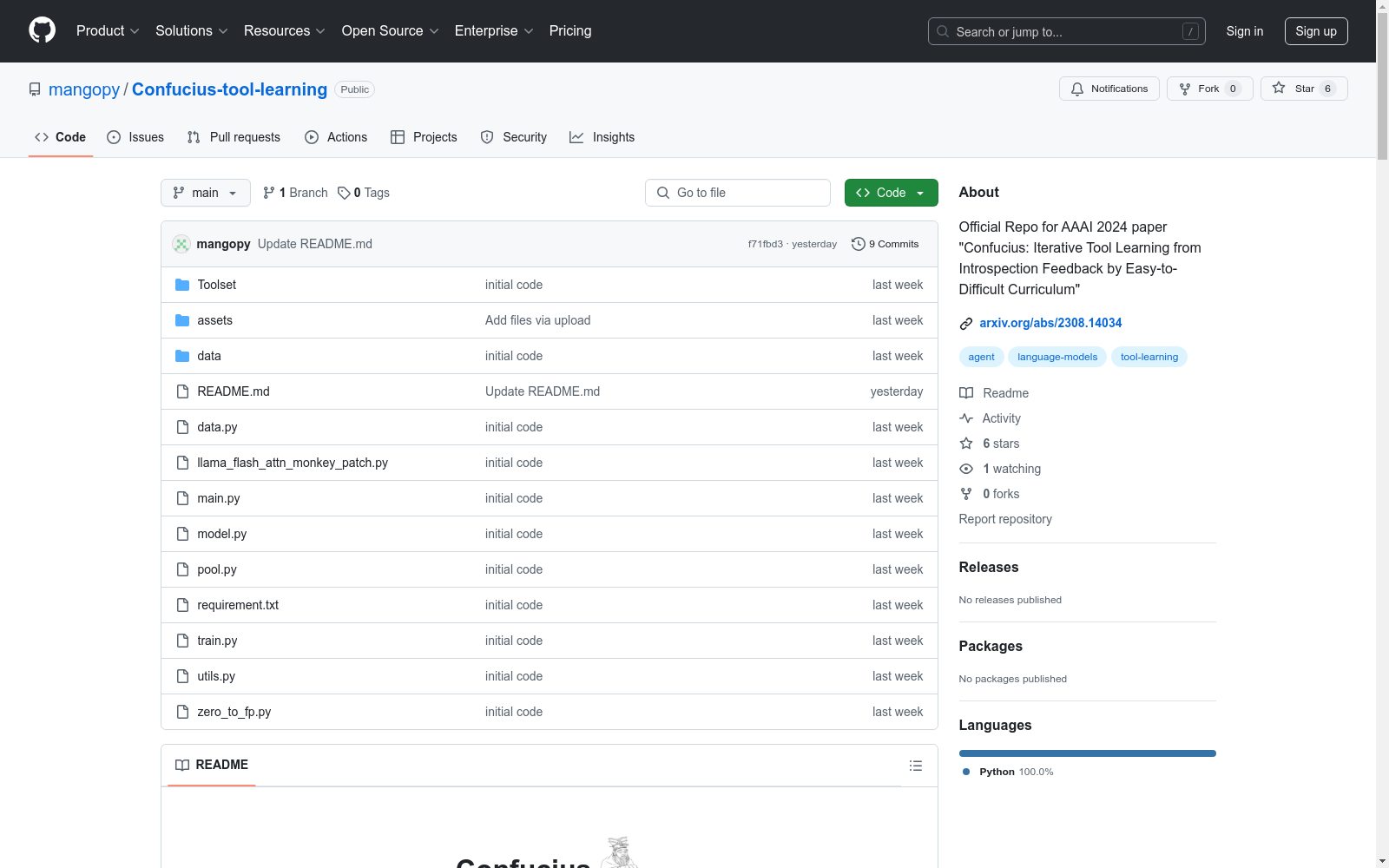Switch to the Security tab
This screenshot has height=868, width=1389.
pos(514,137)
